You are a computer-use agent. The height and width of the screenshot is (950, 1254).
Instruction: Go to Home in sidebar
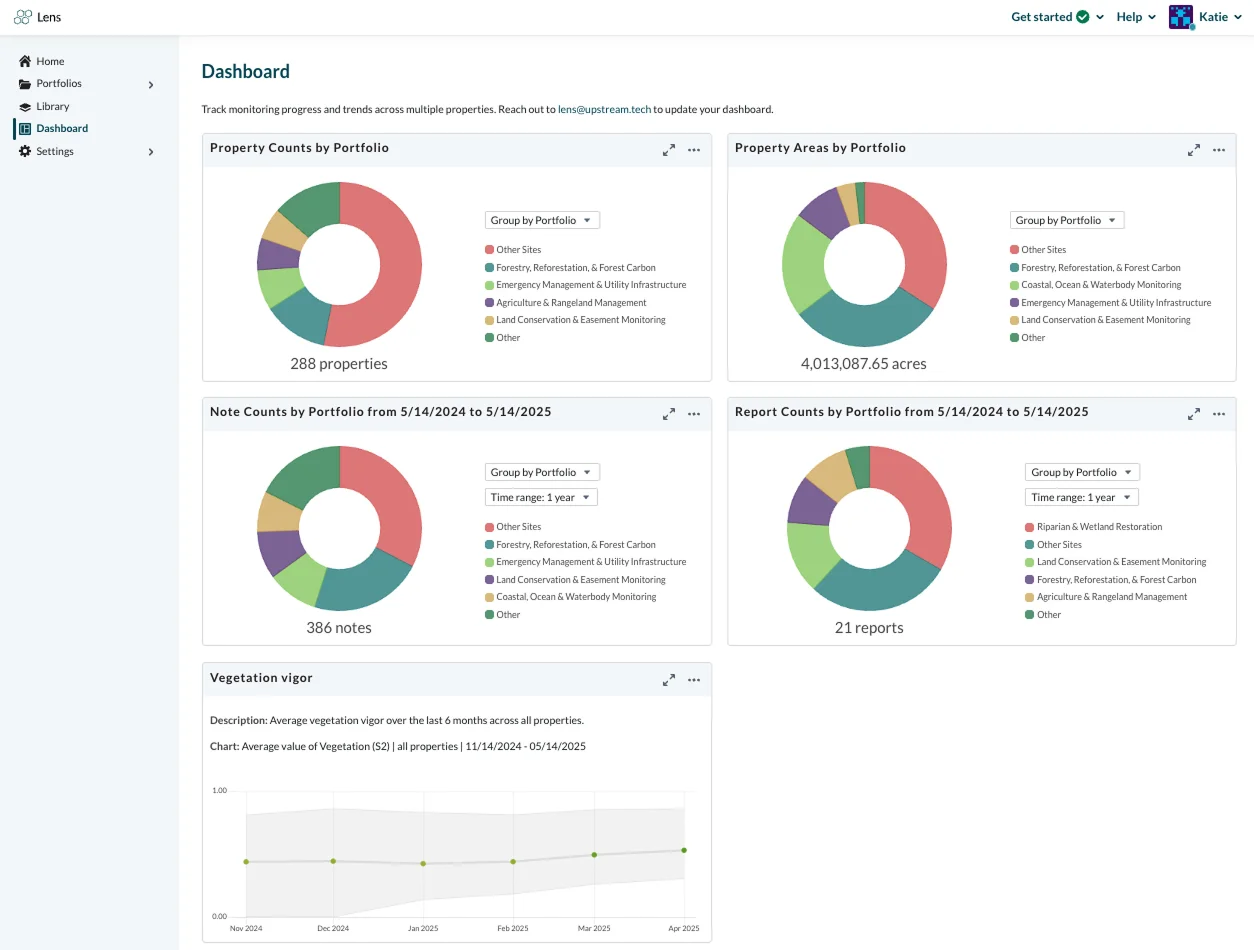pos(50,61)
